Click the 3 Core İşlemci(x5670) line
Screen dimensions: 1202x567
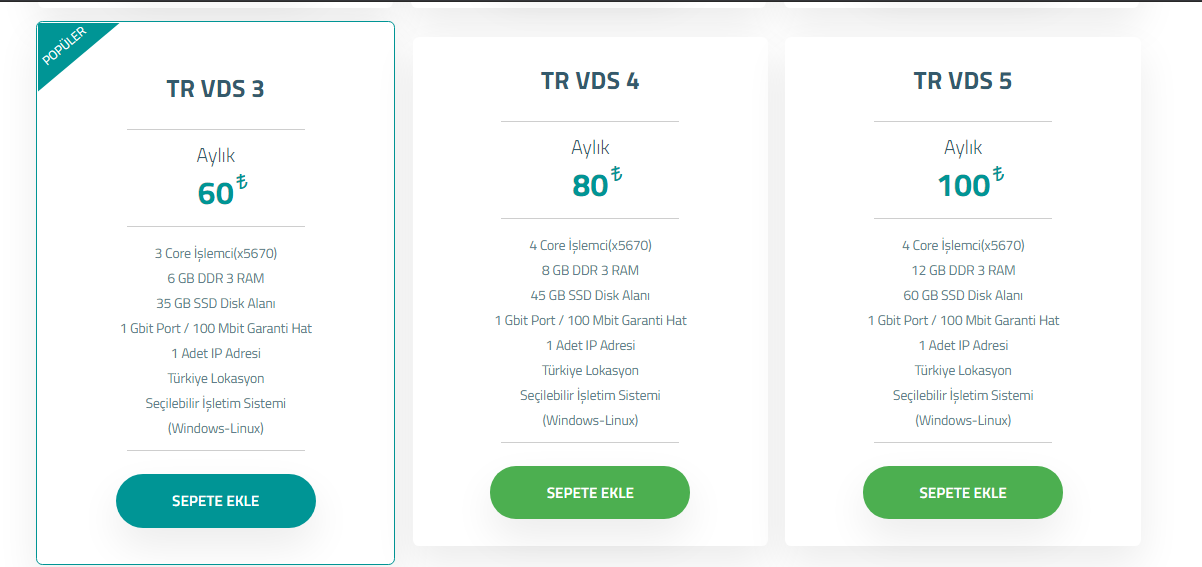pos(215,253)
